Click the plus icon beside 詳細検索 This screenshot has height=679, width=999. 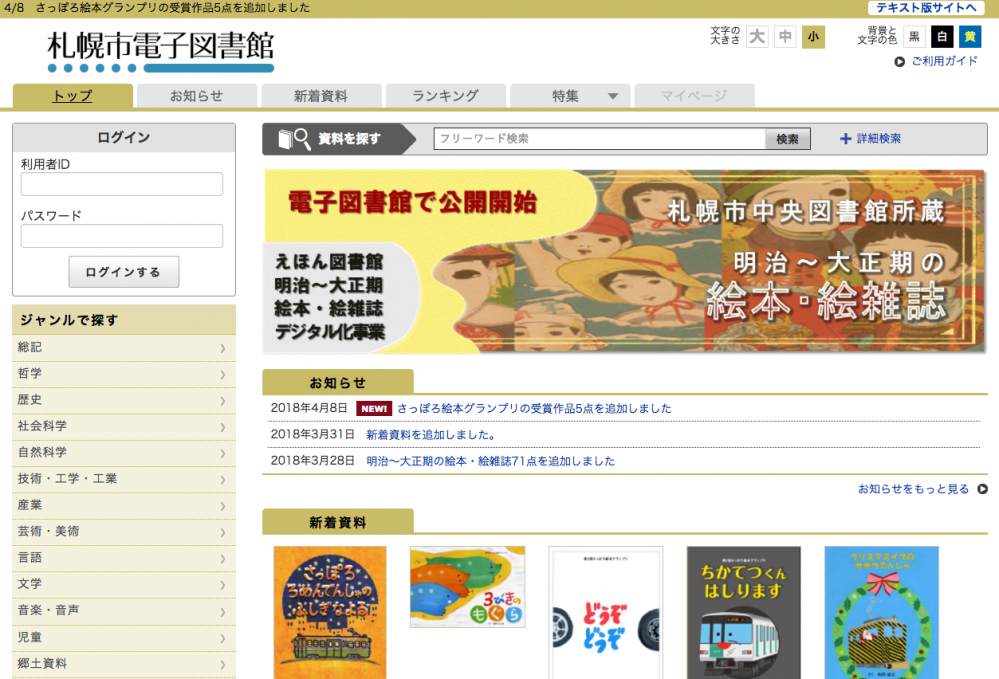click(x=845, y=139)
